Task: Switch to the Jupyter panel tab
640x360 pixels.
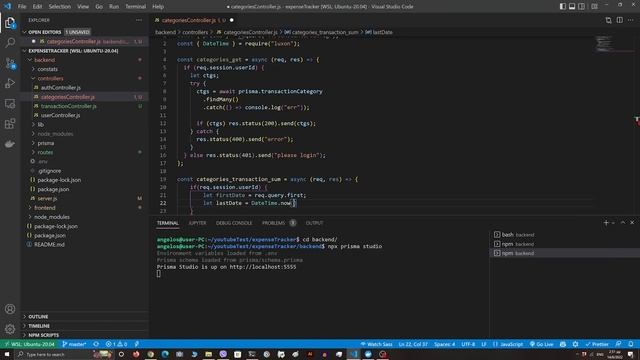Action: pyautogui.click(x=197, y=223)
